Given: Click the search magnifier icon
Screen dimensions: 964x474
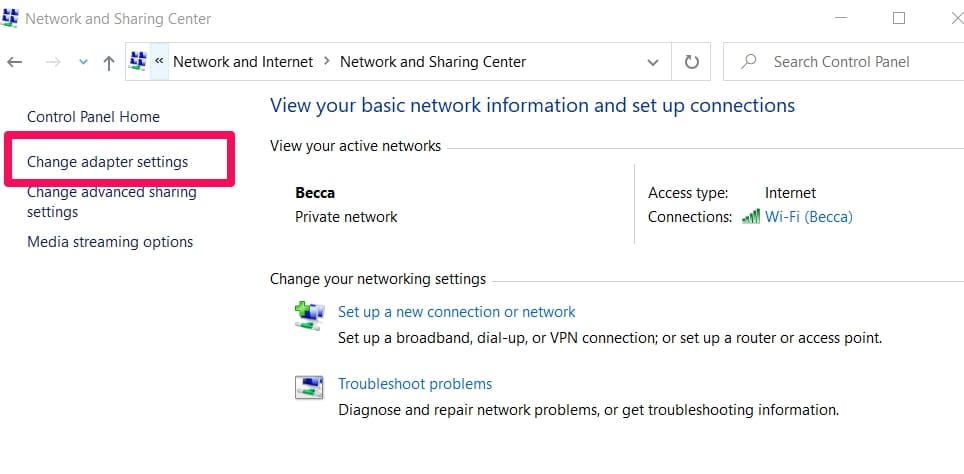Looking at the screenshot, I should pyautogui.click(x=748, y=62).
